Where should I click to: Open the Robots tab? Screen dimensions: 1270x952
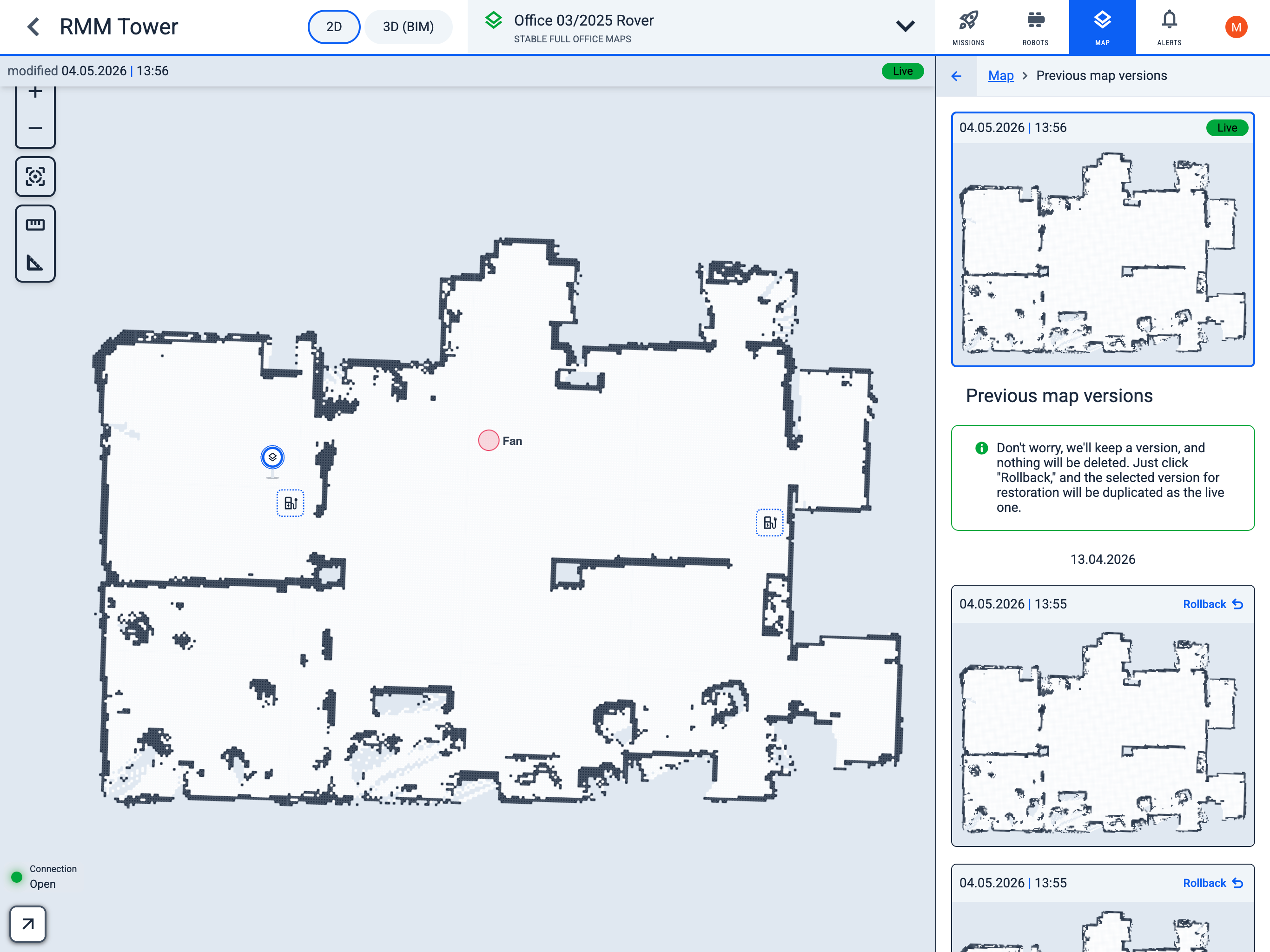coord(1035,27)
